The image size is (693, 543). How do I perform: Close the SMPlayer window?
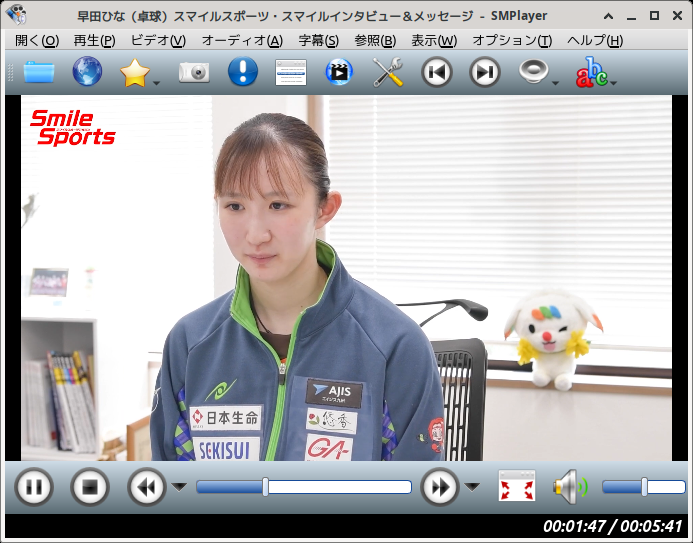pyautogui.click(x=678, y=16)
